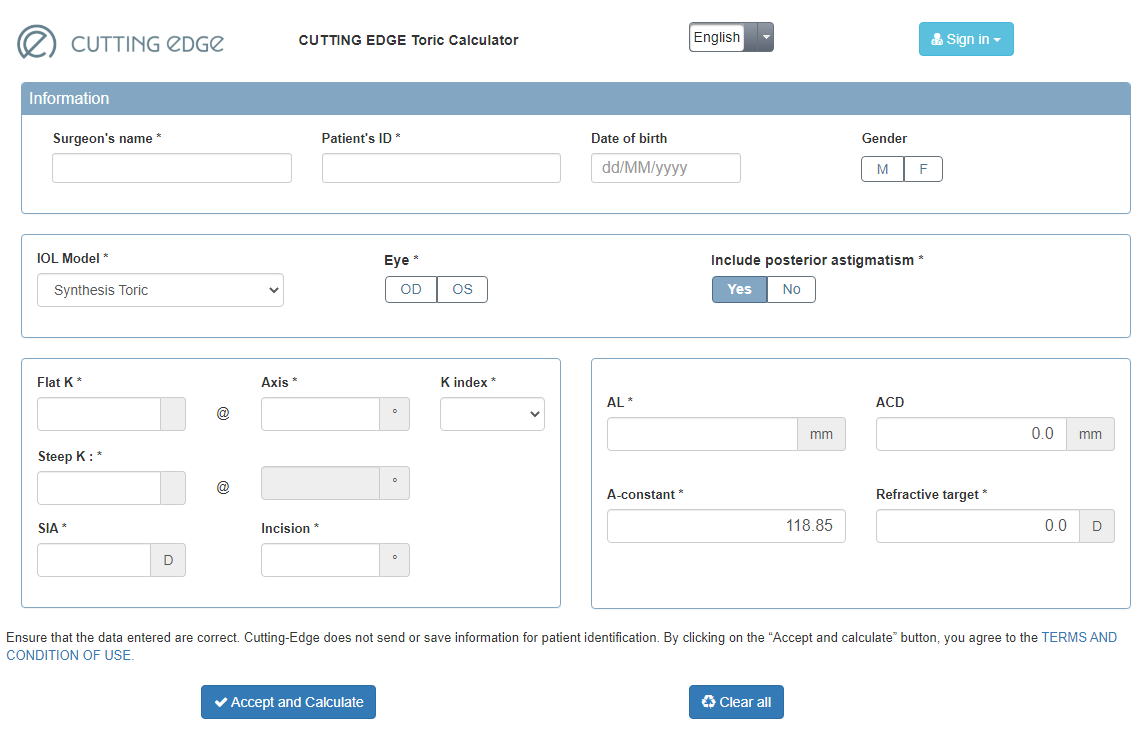The image size is (1148, 748).
Task: Click the SIA input field
Action: click(x=94, y=560)
